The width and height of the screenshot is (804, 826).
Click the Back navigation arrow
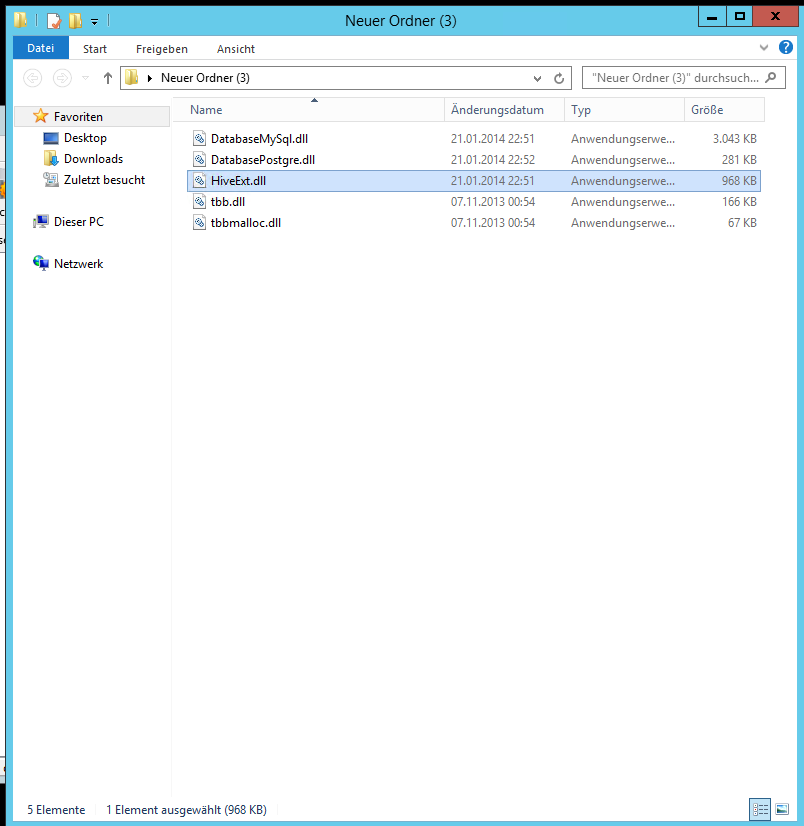point(33,78)
